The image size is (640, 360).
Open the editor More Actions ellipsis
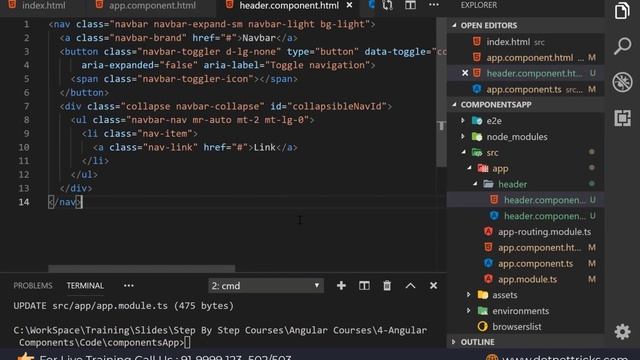(434, 5)
